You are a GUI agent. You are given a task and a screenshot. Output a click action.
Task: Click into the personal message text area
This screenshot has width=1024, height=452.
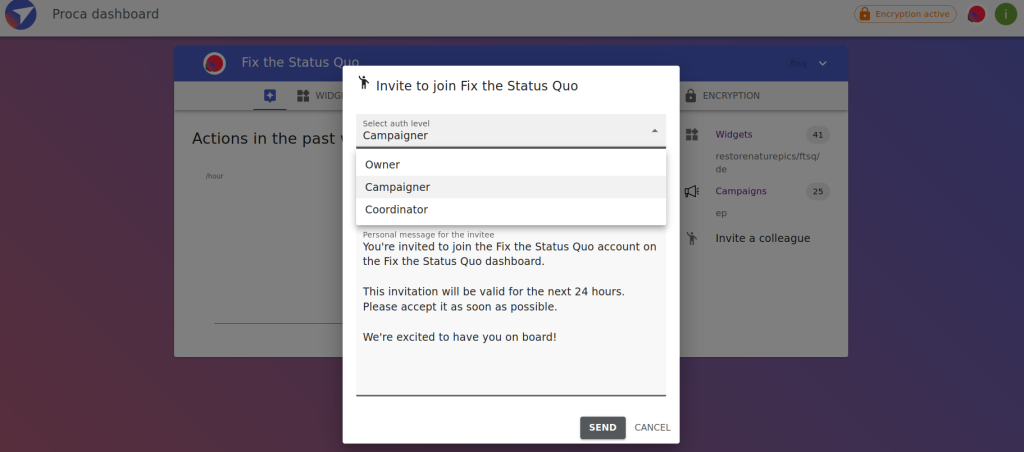tap(511, 312)
